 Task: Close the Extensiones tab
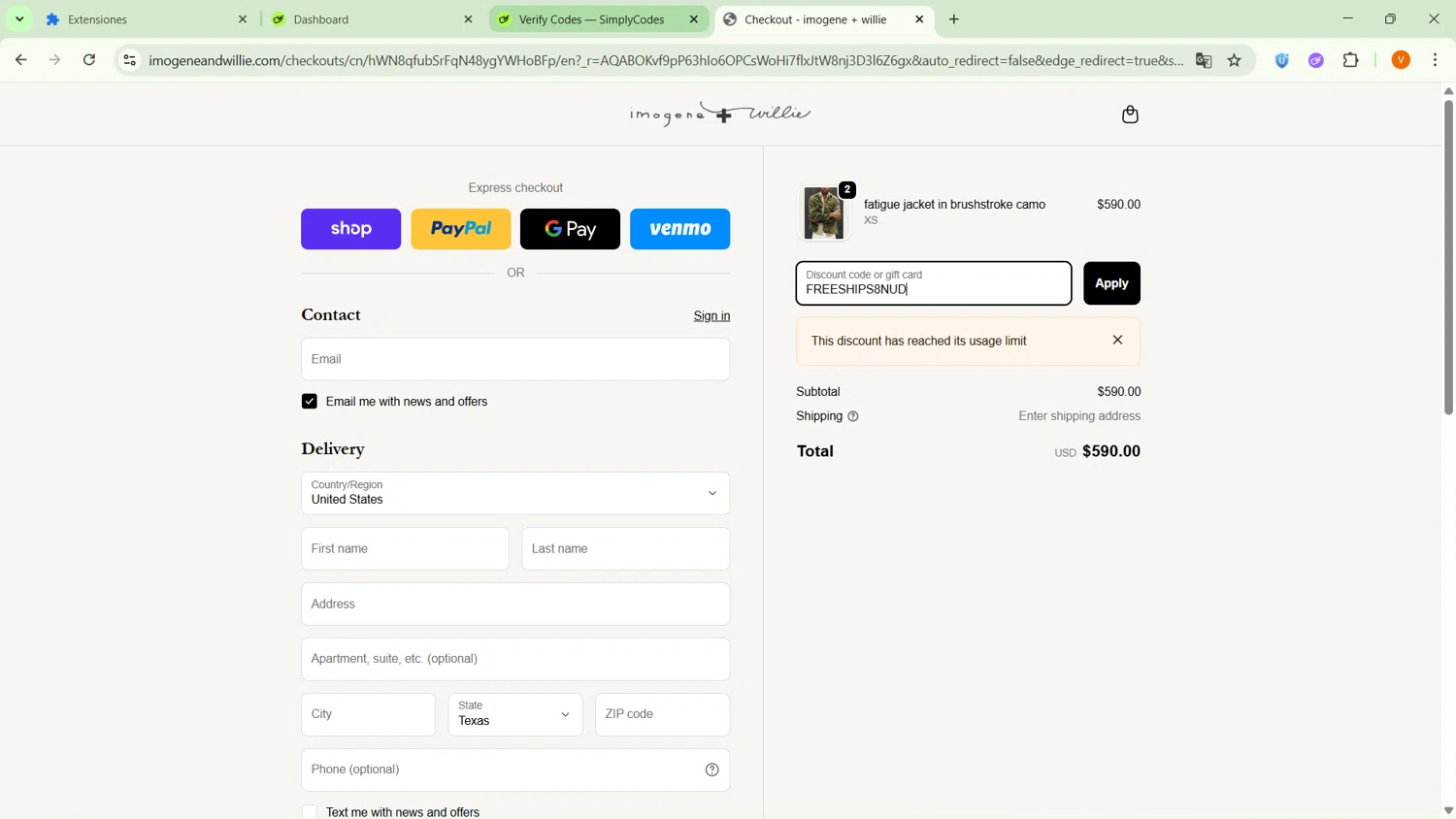pos(243,19)
